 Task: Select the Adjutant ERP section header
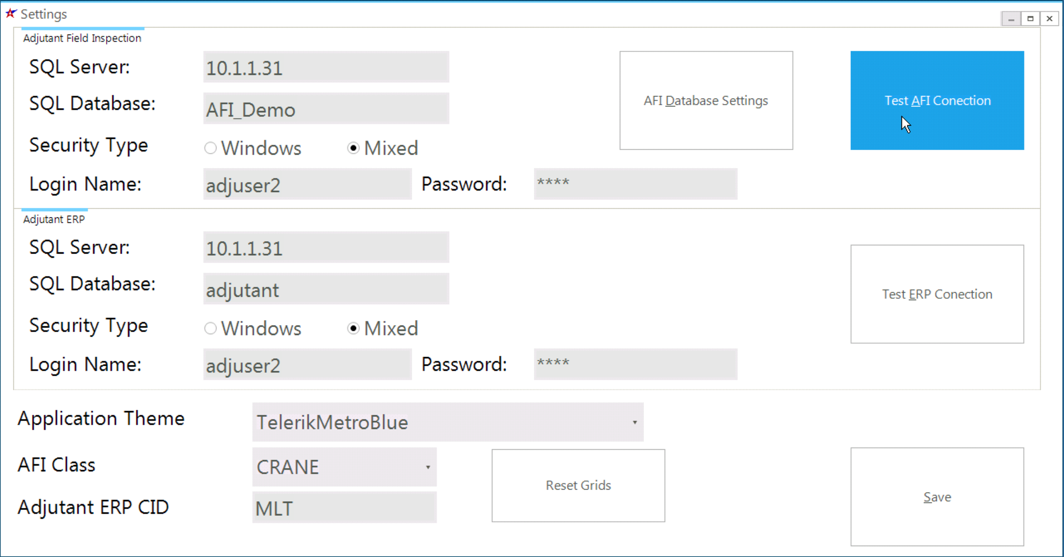tap(54, 219)
